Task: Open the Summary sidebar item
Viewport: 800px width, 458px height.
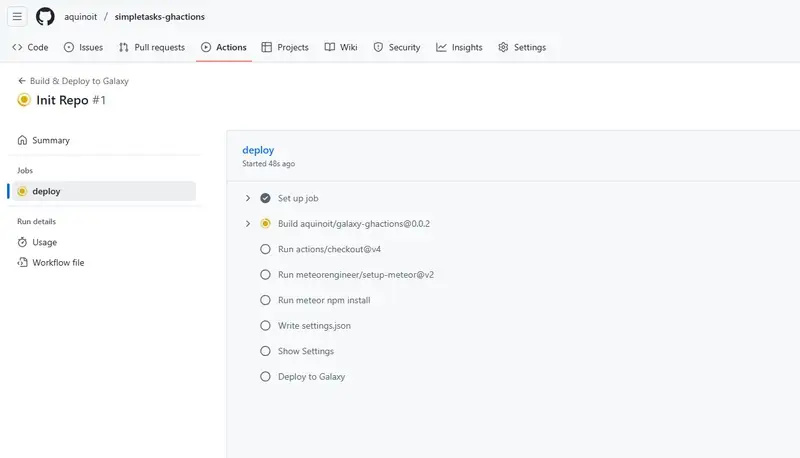Action: (104, 140)
